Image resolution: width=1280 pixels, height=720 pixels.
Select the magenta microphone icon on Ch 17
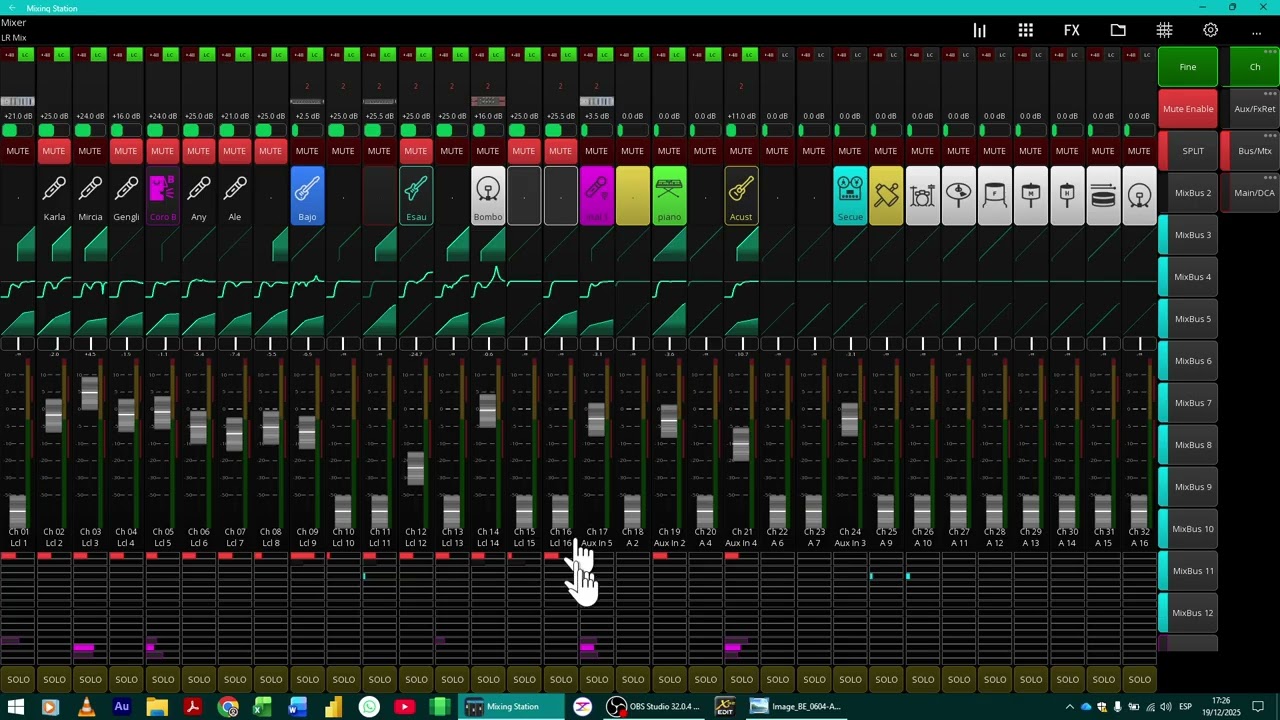click(x=596, y=196)
